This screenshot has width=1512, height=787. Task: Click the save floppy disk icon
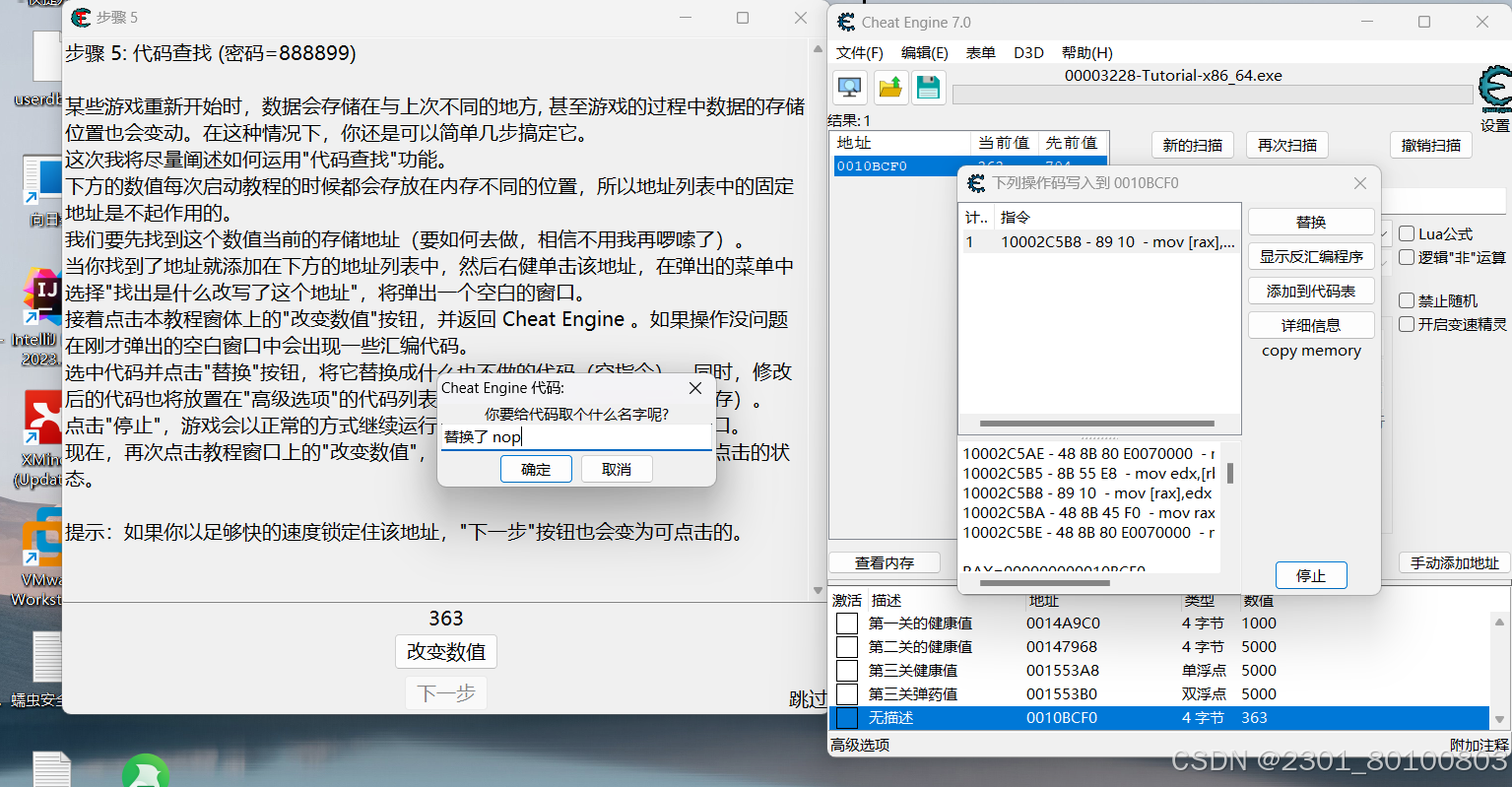pos(929,88)
